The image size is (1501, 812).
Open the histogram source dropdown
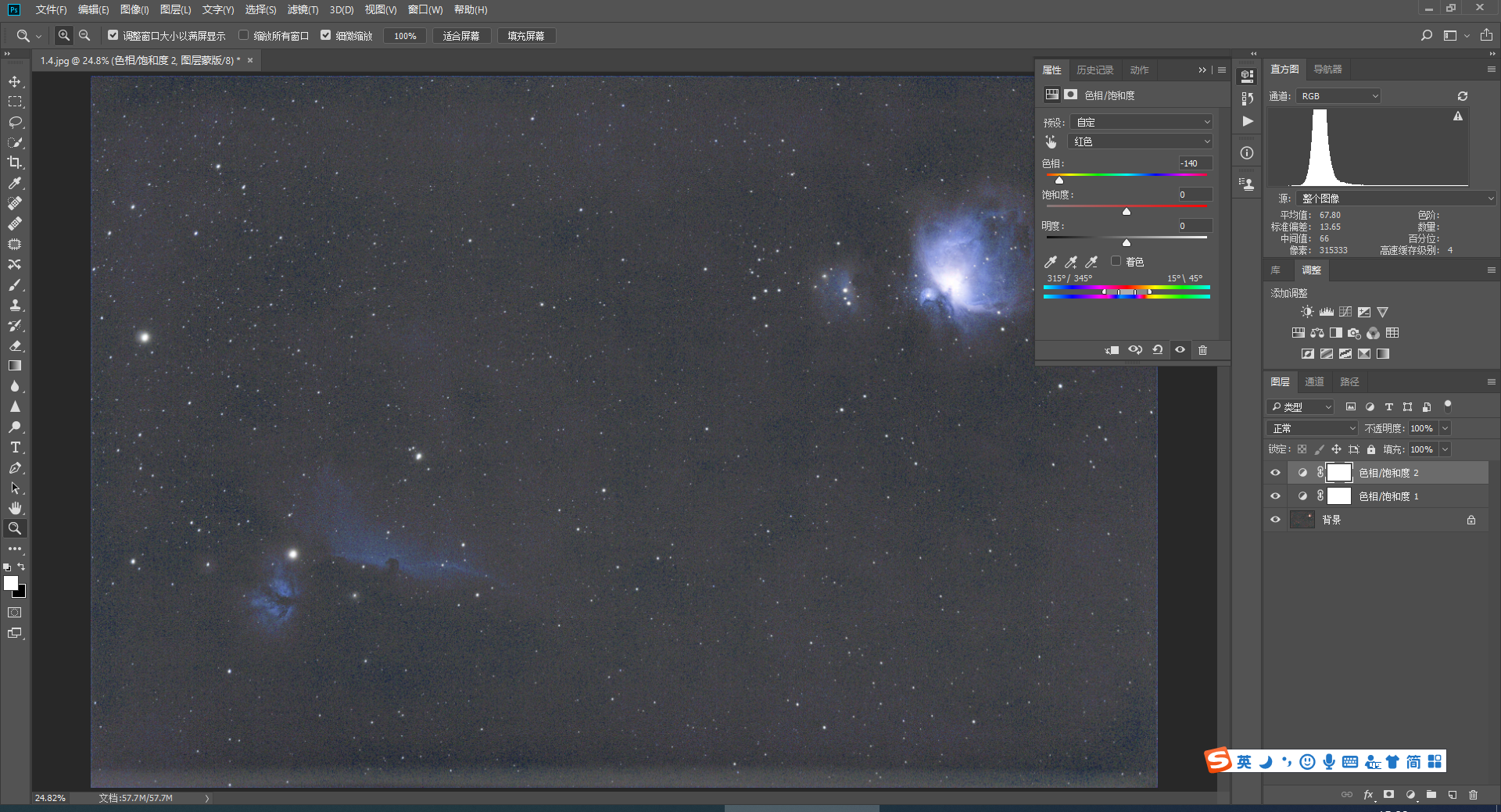click(1395, 199)
